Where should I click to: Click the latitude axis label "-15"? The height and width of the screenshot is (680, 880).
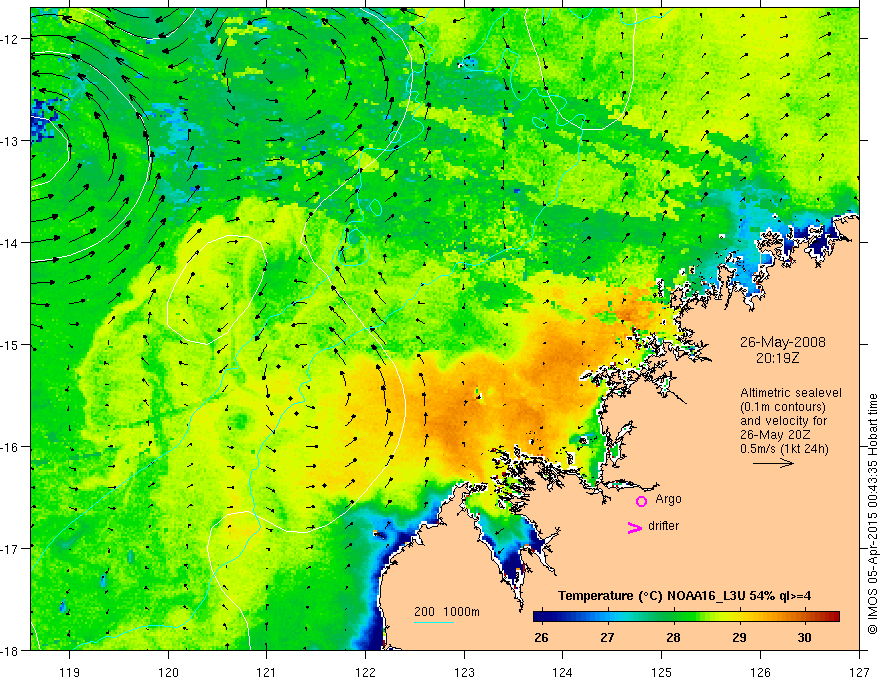pos(11,345)
